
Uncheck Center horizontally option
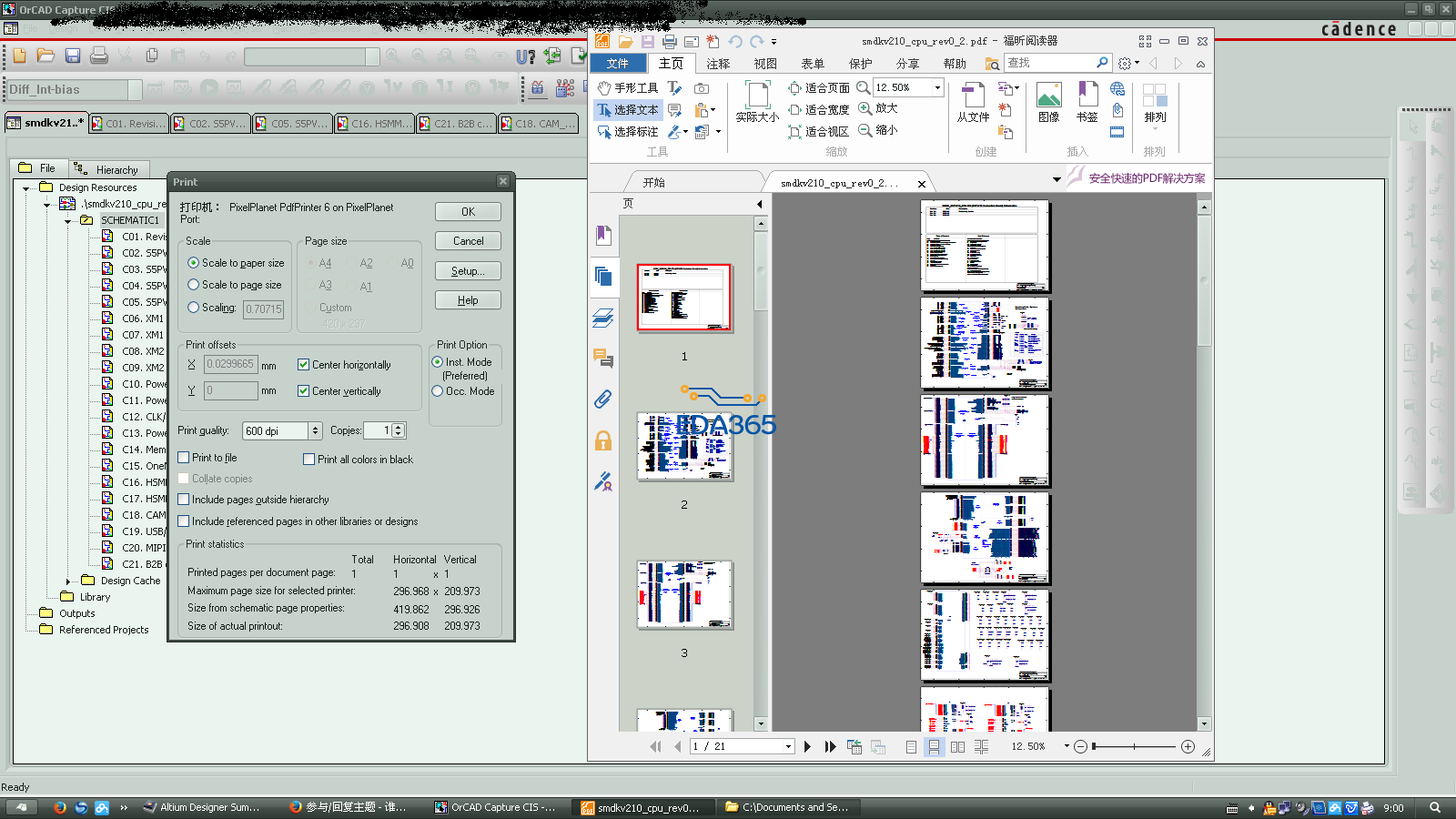(304, 365)
